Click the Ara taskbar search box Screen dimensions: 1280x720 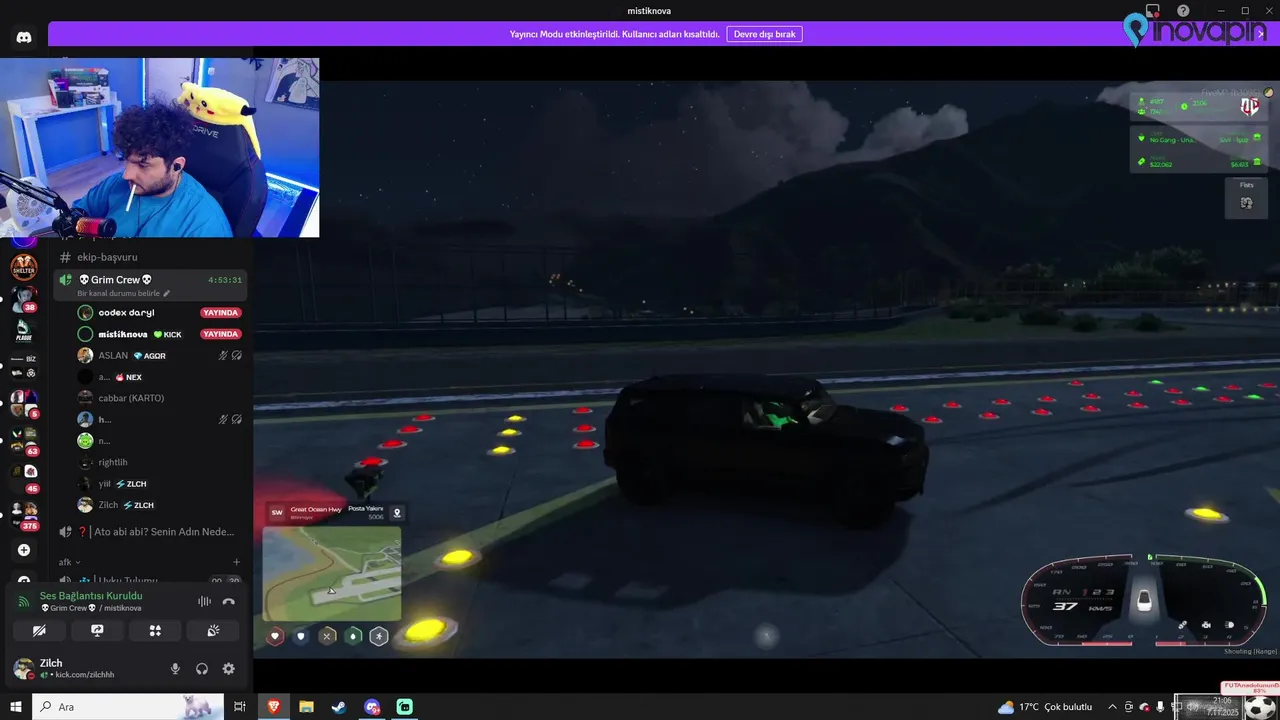tap(127, 707)
